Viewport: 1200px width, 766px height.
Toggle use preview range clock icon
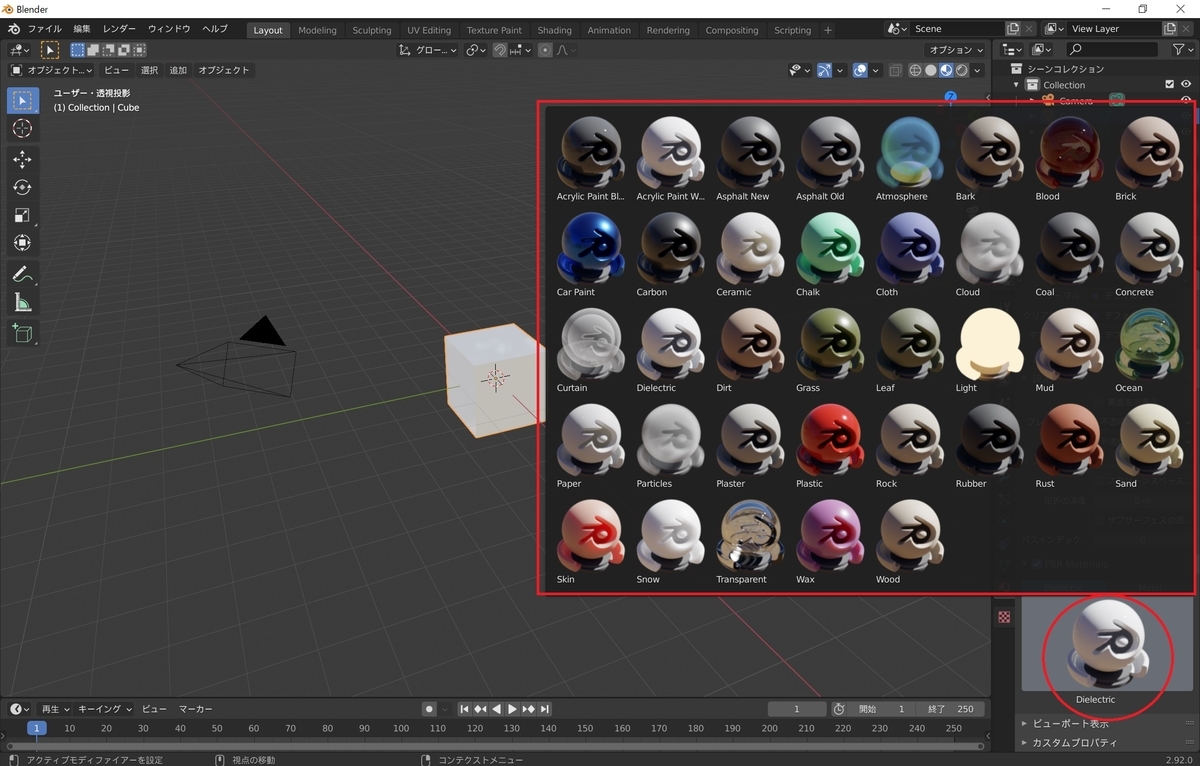(838, 709)
